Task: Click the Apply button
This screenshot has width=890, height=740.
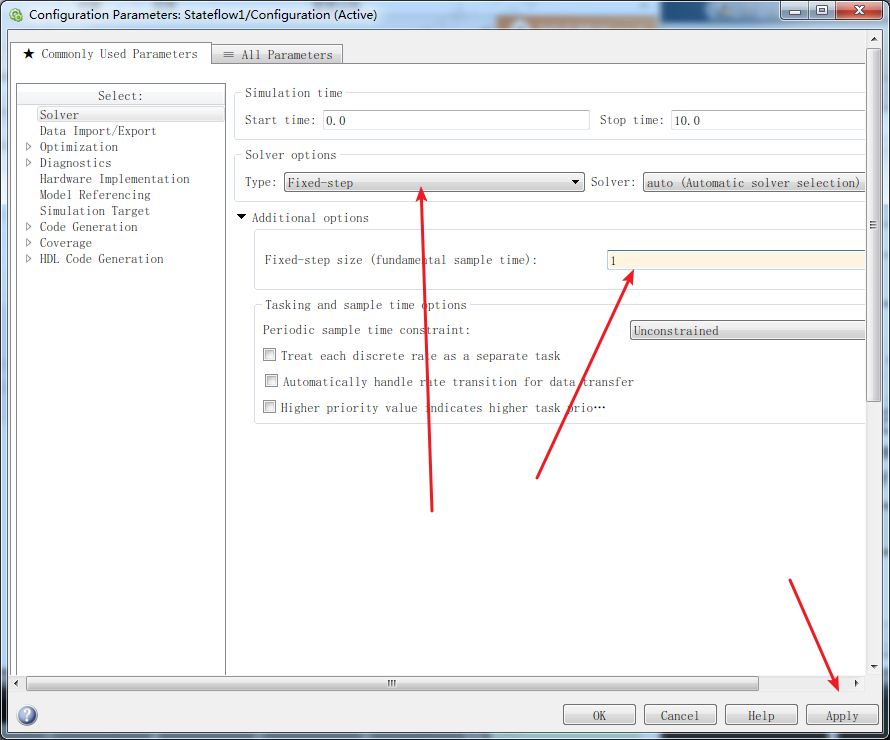Action: 842,715
